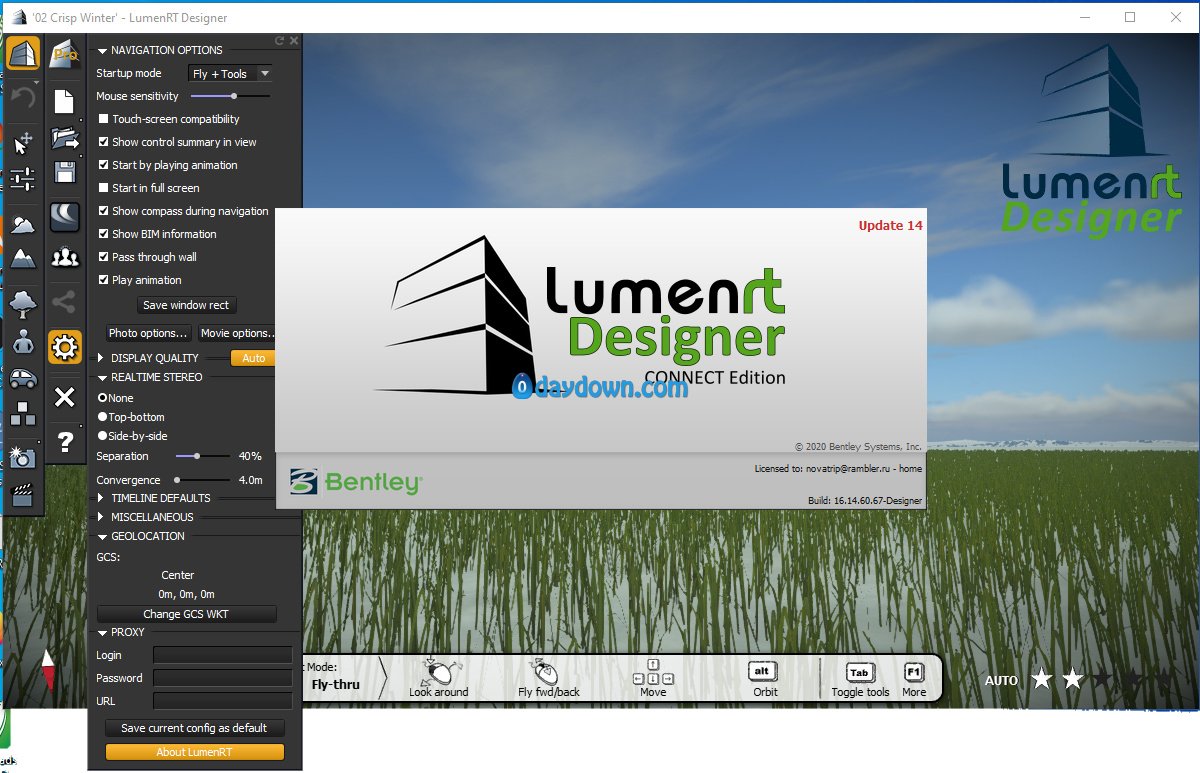Screen dimensions: 1200x773
Task: Enable Touch-screen compatibility checkbox
Action: point(103,119)
